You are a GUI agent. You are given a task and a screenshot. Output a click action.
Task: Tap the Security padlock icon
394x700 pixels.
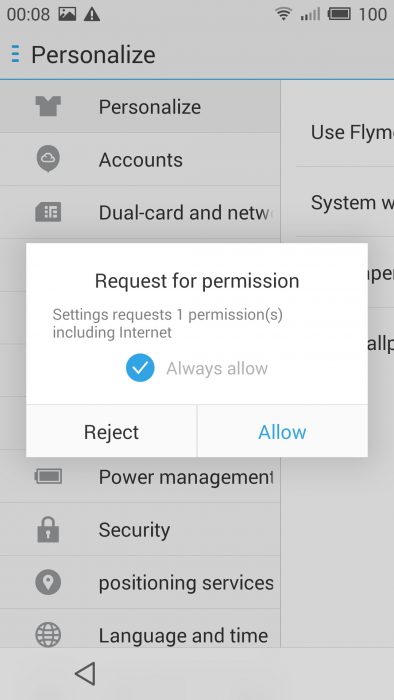coord(48,529)
